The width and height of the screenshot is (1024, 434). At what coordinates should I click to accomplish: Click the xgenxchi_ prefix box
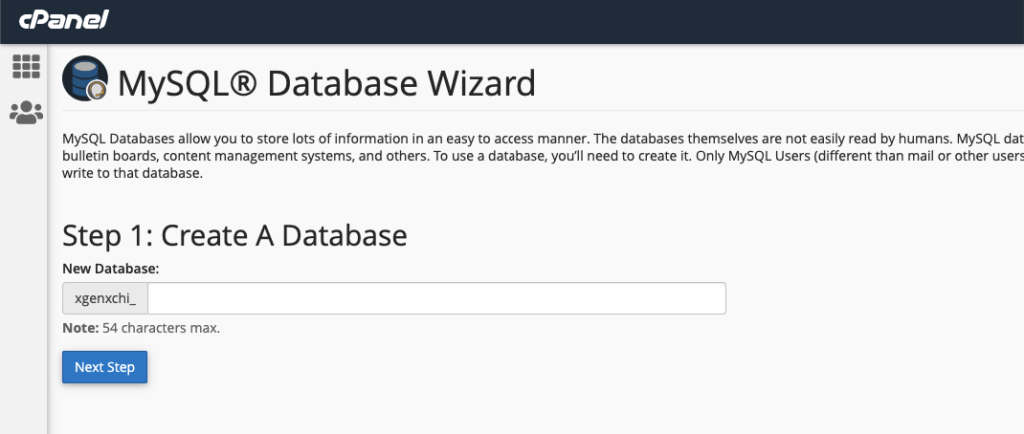(x=105, y=299)
